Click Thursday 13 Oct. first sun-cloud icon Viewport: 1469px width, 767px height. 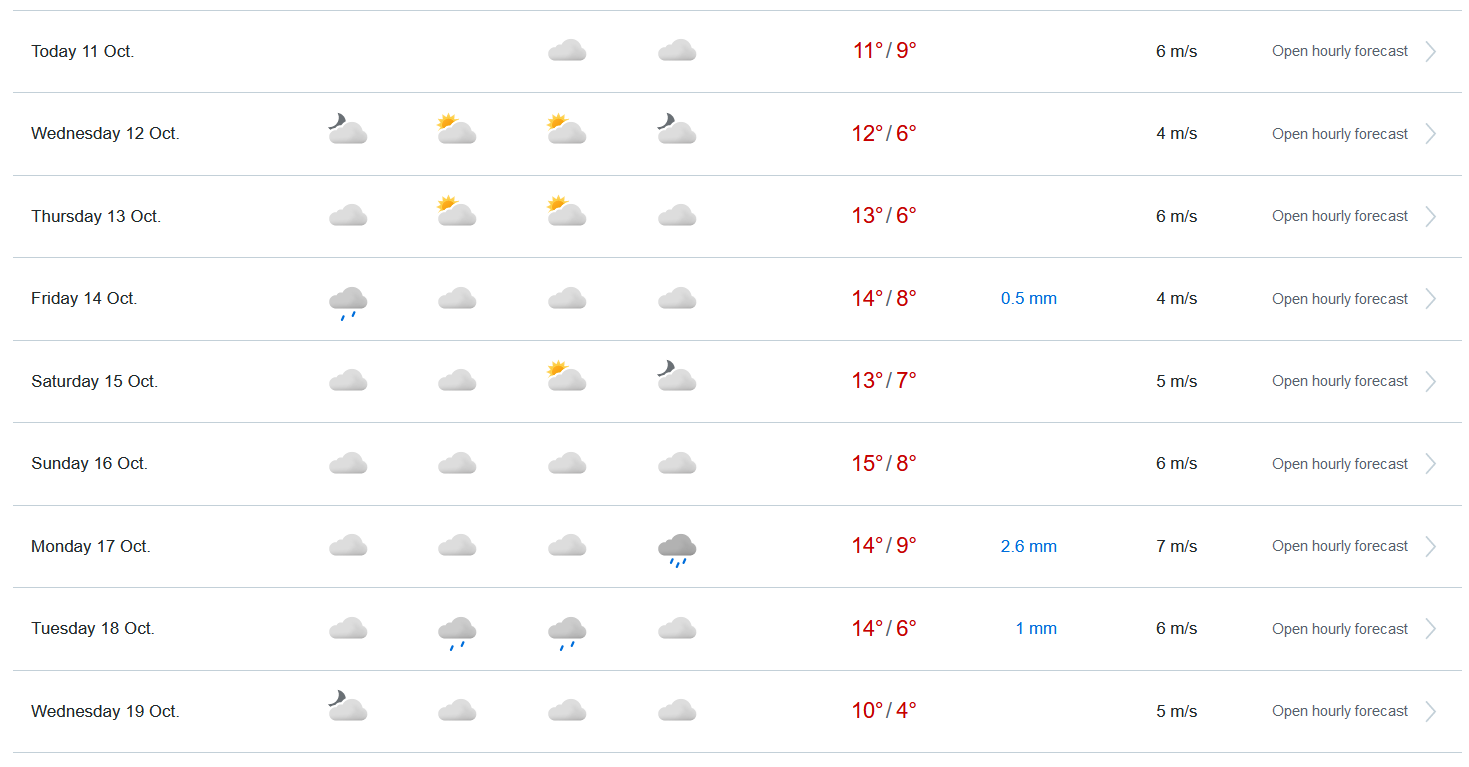pyautogui.click(x=457, y=212)
